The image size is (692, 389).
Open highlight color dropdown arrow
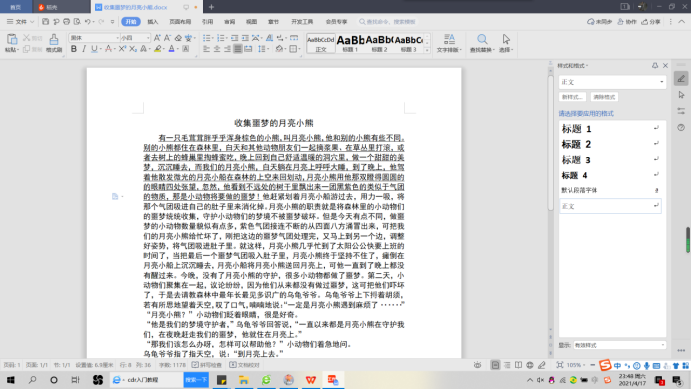(x=164, y=49)
